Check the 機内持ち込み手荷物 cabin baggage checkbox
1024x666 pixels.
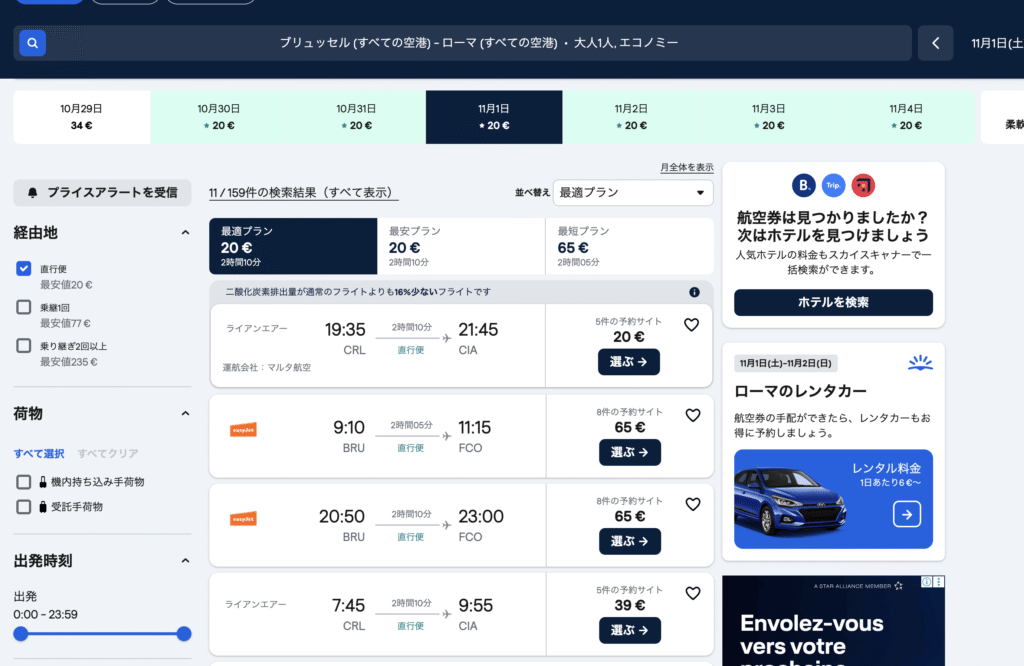tap(24, 482)
